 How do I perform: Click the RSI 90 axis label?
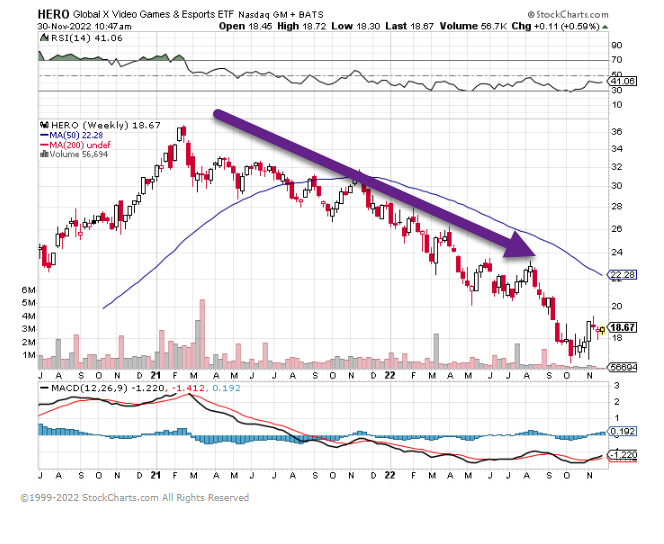point(617,45)
